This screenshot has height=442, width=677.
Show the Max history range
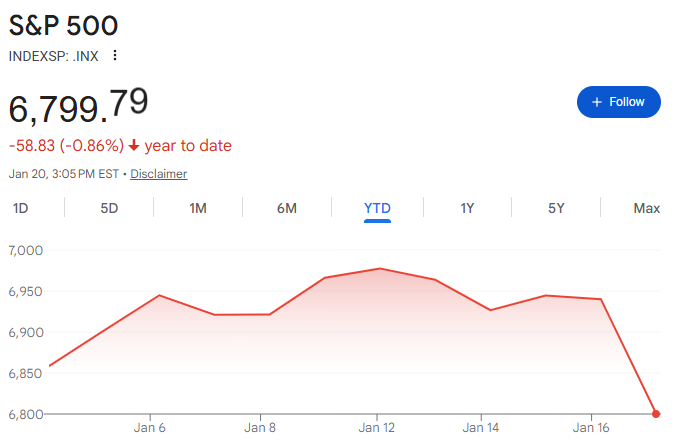pos(646,208)
